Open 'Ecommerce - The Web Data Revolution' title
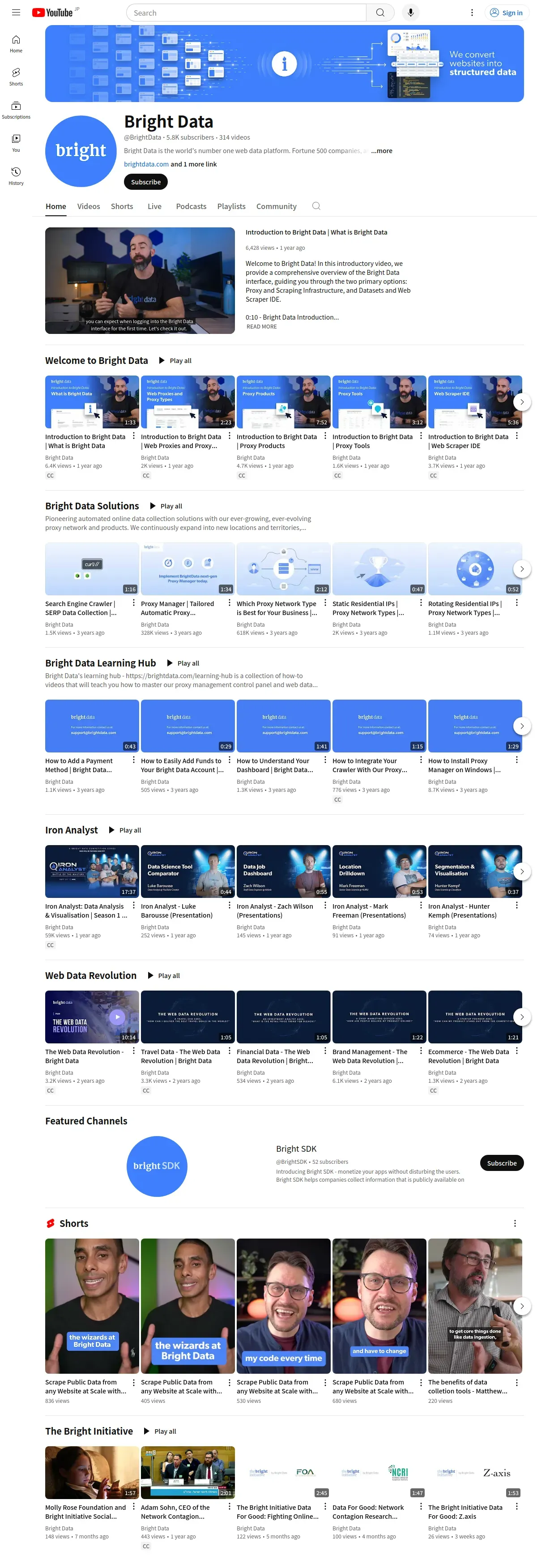 pos(468,1056)
